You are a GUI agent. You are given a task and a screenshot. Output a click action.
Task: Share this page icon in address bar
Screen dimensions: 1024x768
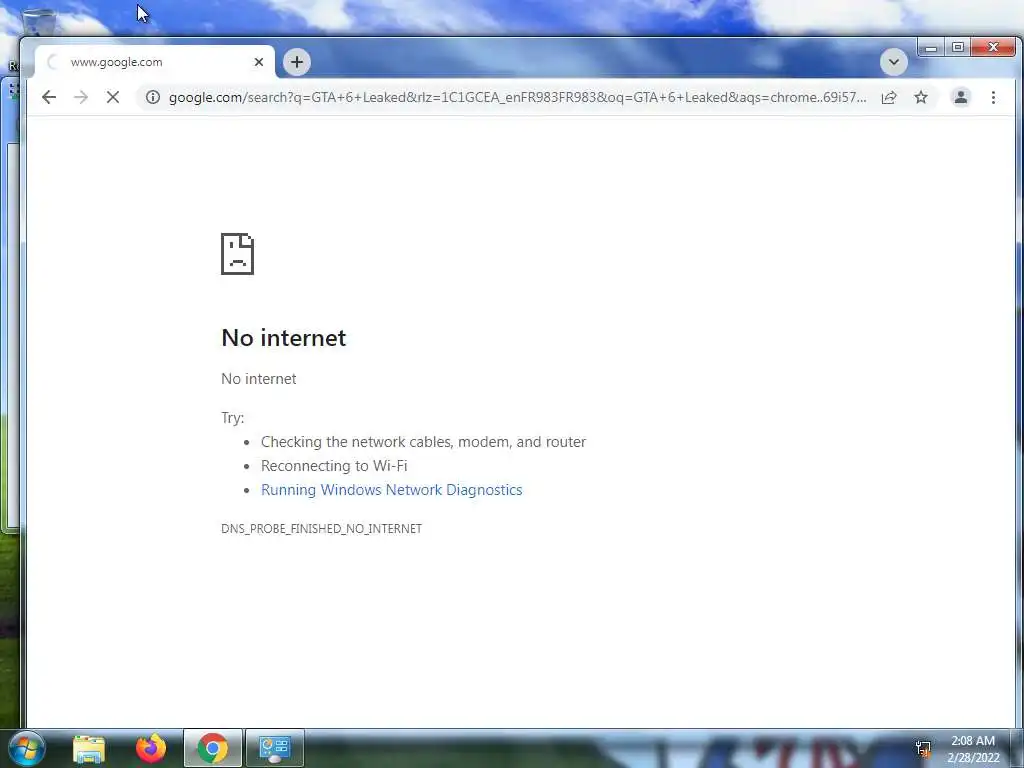point(889,97)
